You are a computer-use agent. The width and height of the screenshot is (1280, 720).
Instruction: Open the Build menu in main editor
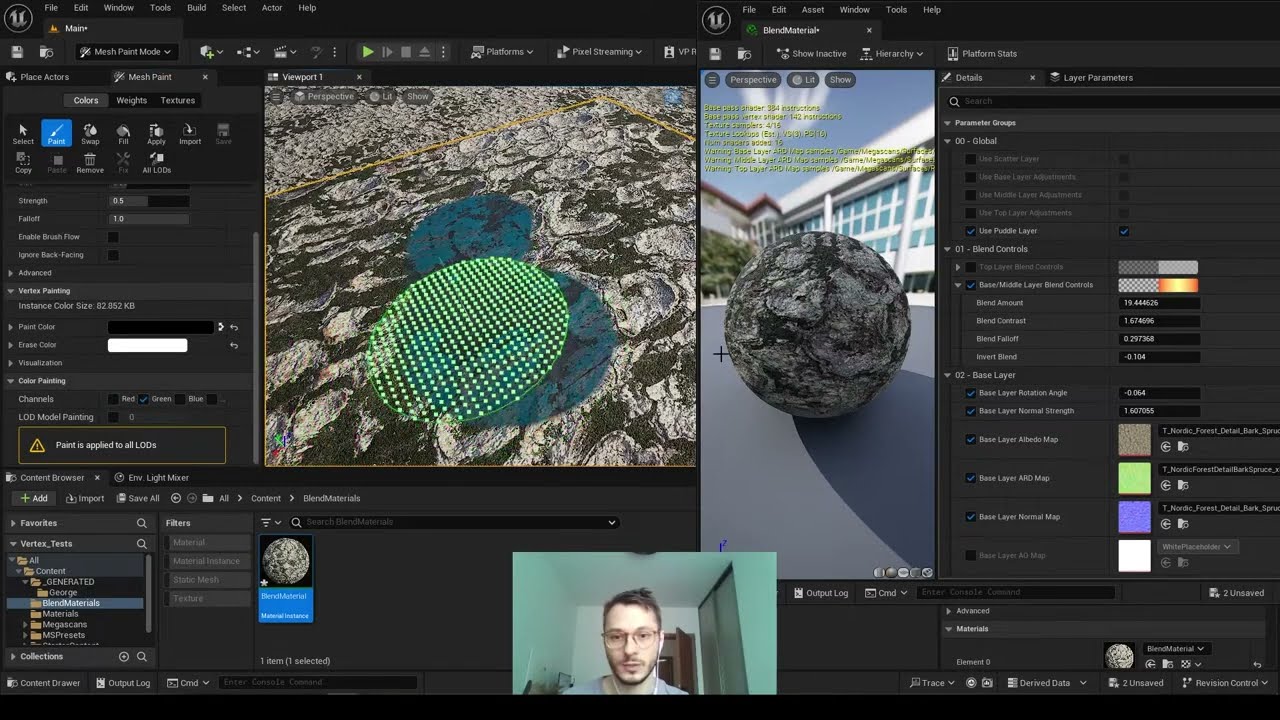[x=197, y=8]
